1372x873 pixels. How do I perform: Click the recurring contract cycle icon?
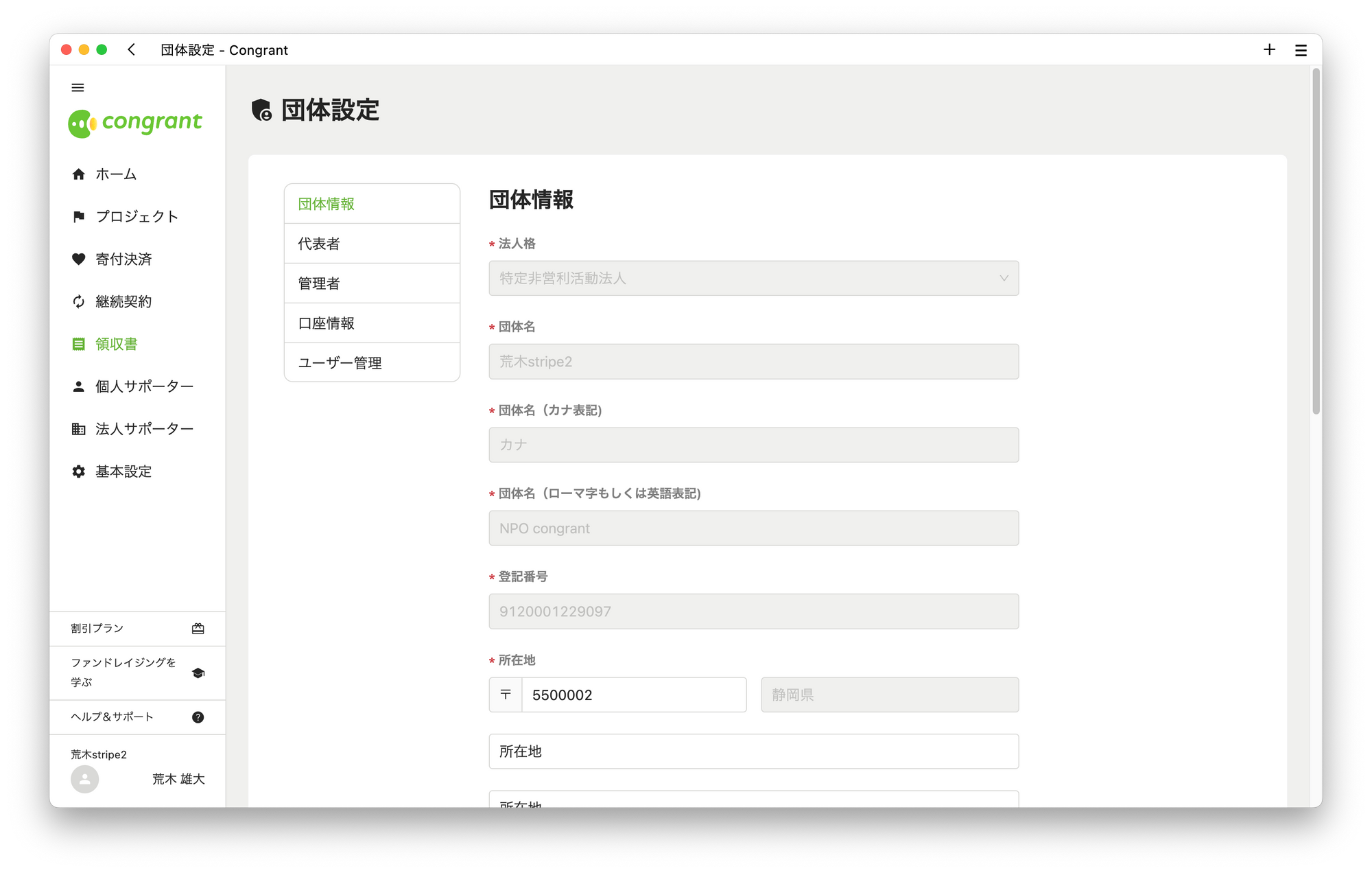point(79,302)
